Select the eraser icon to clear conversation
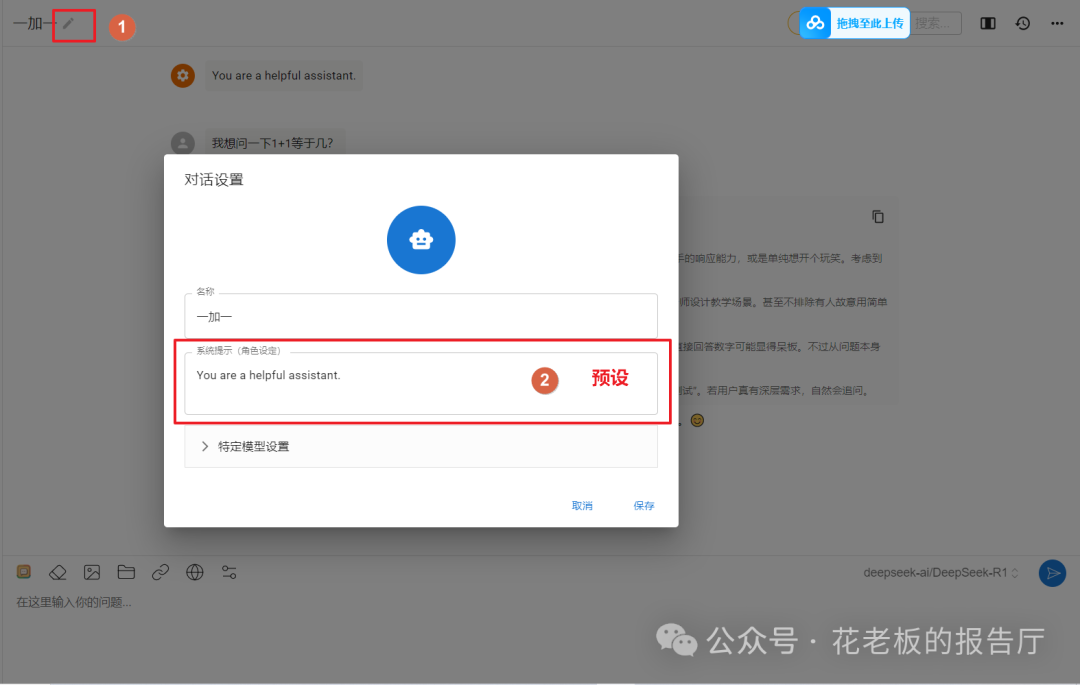The height and width of the screenshot is (685, 1080). [x=57, y=572]
